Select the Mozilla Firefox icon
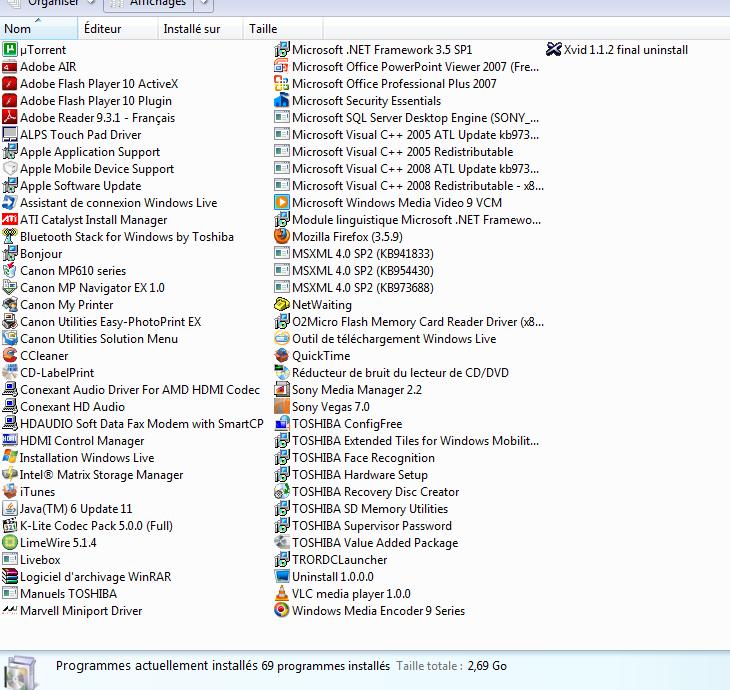 pyautogui.click(x=282, y=237)
